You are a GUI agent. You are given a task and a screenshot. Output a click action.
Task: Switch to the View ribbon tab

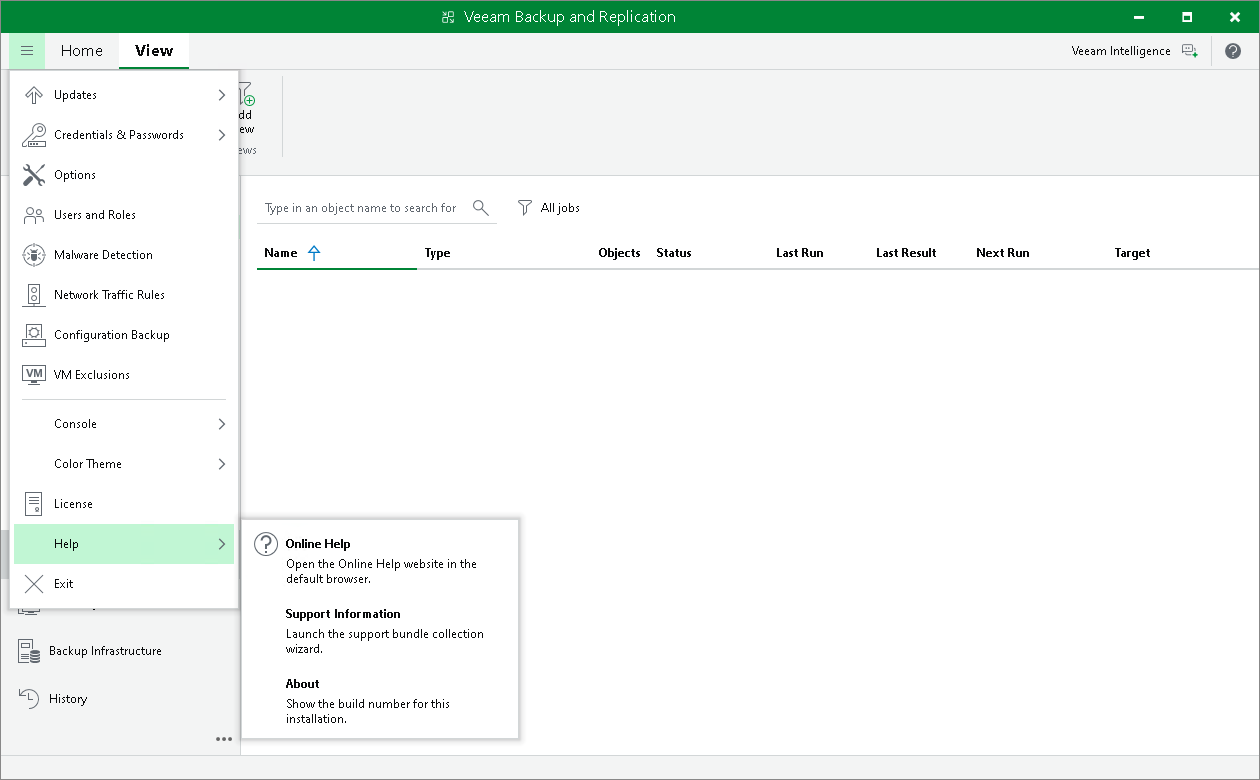154,51
